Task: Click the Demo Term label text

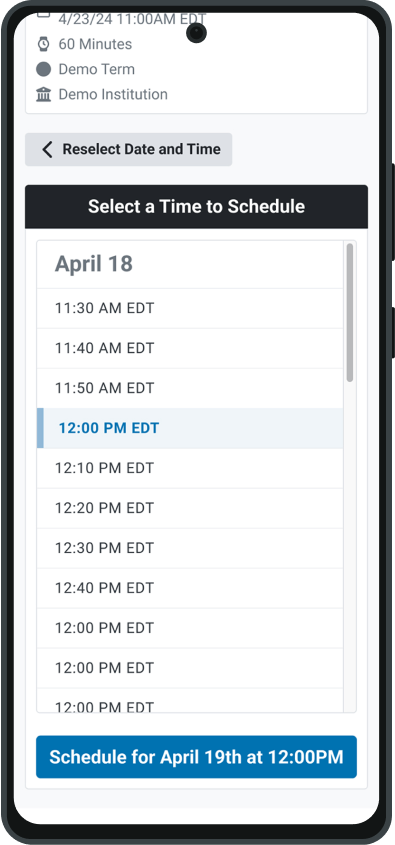Action: pos(96,69)
